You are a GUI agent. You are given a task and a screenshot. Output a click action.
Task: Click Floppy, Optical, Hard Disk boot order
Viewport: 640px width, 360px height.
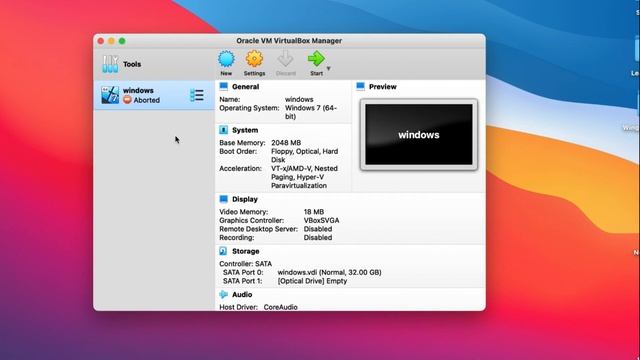tap(304, 156)
